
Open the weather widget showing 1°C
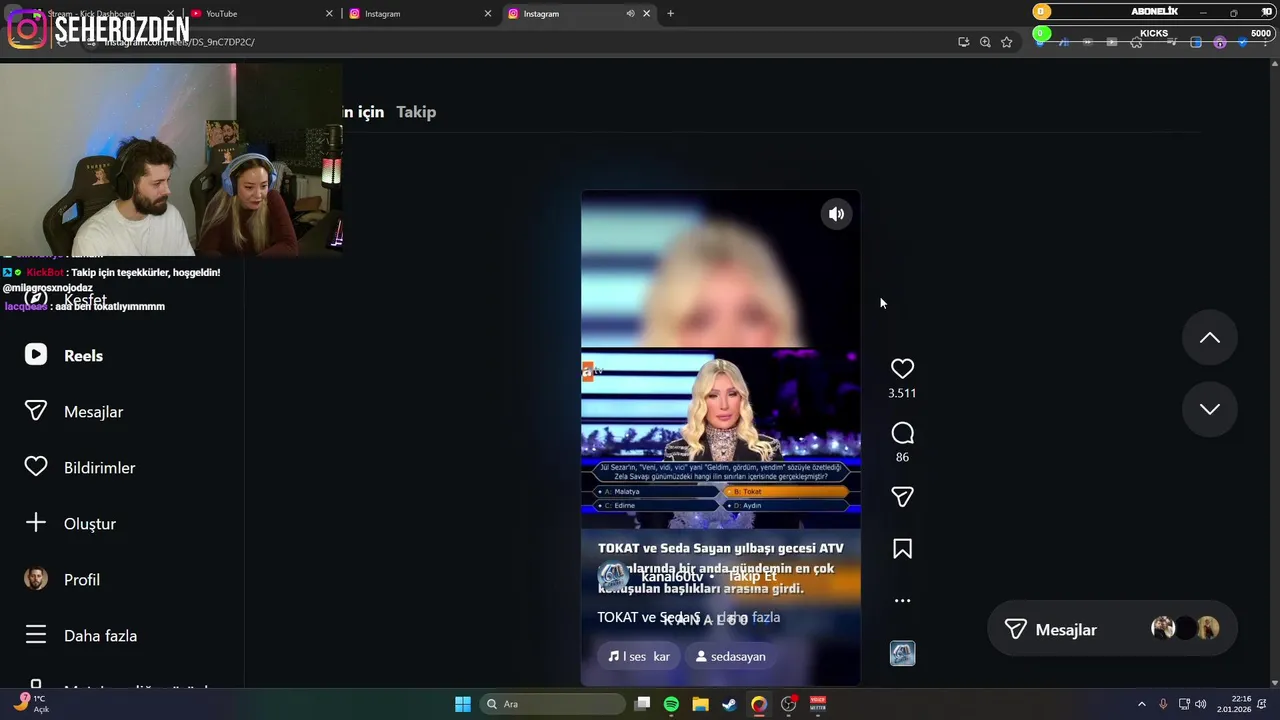pos(30,704)
